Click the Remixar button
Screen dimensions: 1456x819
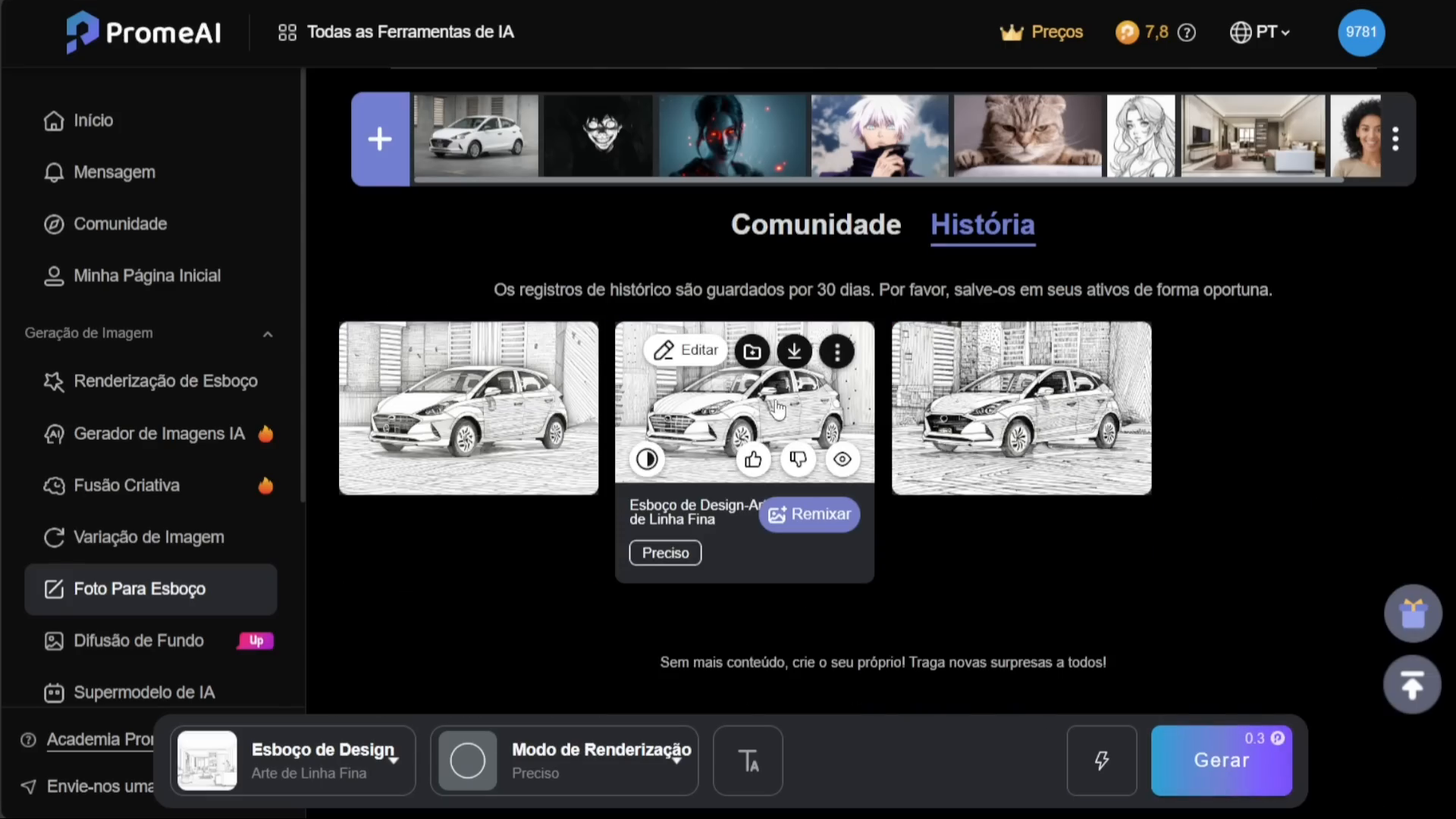(809, 514)
